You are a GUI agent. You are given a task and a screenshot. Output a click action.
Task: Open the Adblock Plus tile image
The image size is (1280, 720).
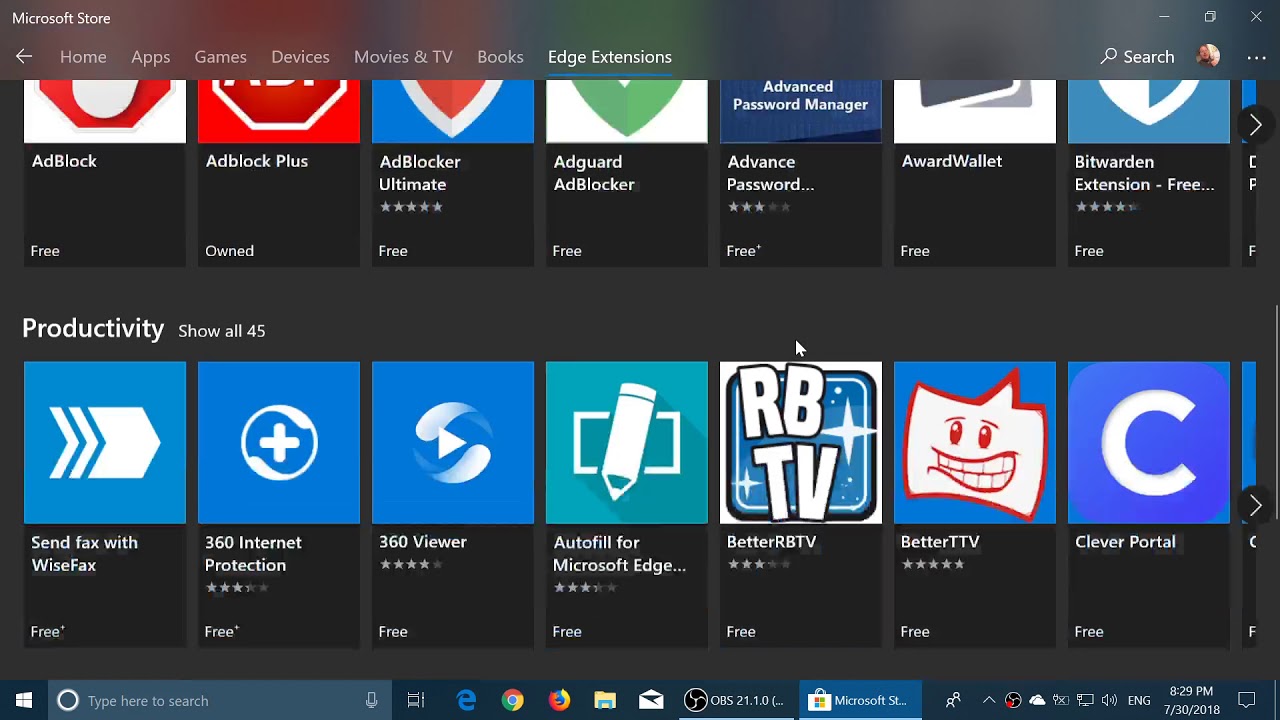tap(279, 112)
